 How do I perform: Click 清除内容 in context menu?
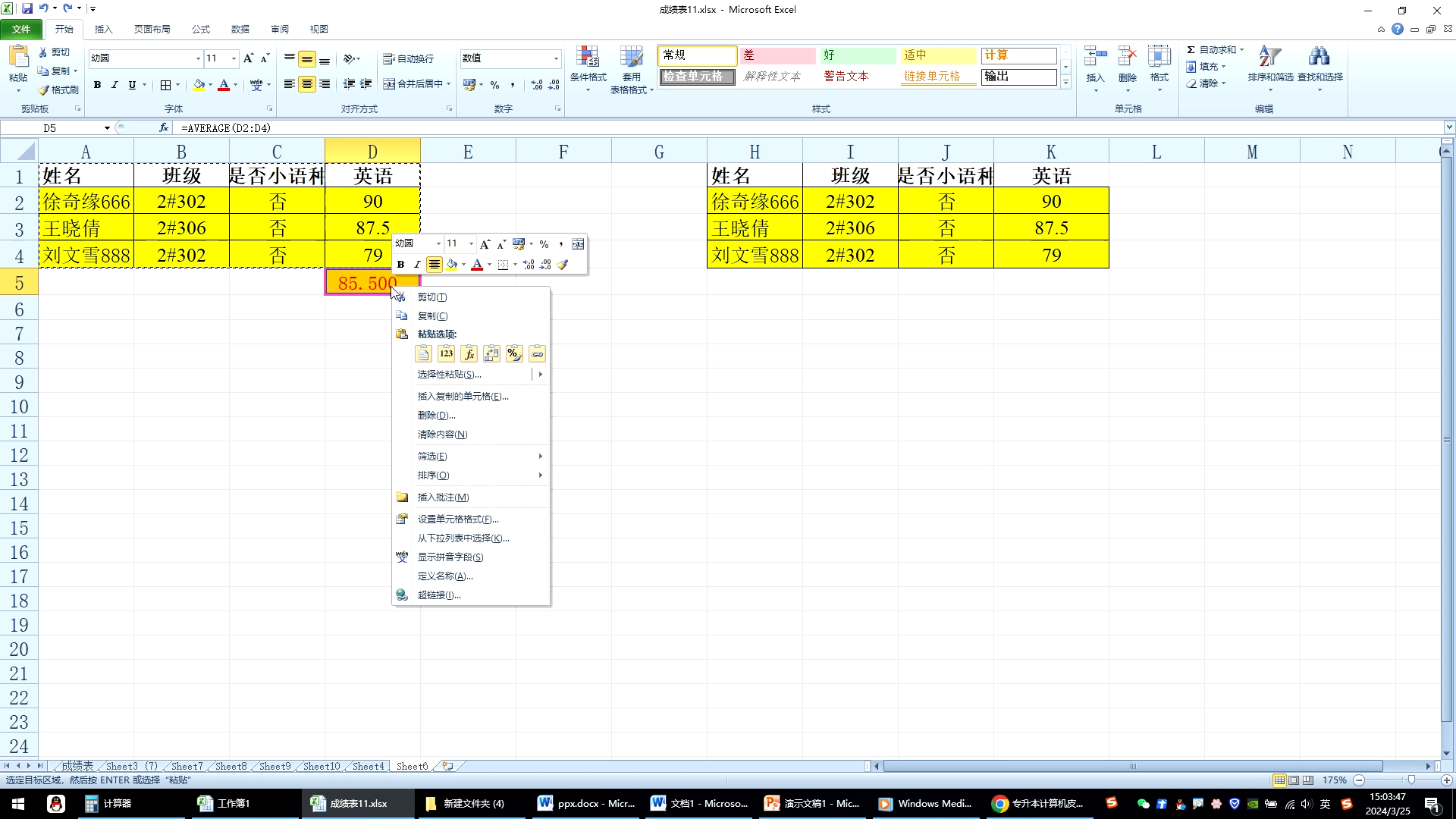(443, 434)
